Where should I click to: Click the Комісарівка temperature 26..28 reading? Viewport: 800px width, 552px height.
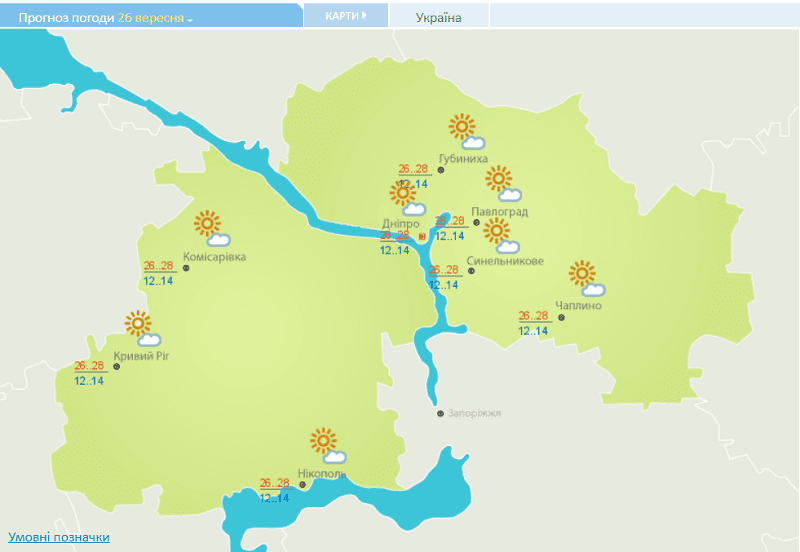[x=158, y=266]
